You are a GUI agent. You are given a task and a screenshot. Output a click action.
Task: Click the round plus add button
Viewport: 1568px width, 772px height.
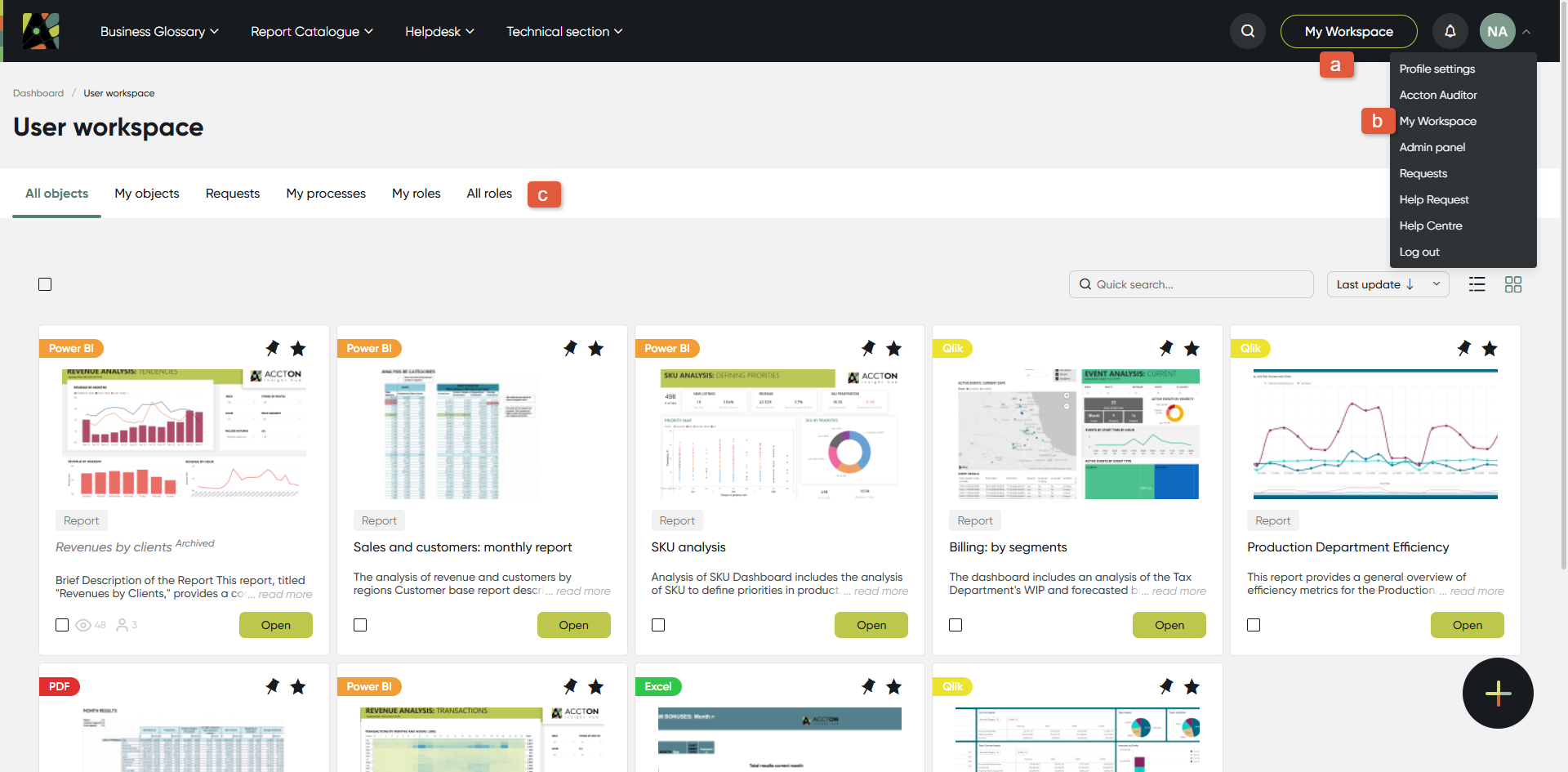coord(1498,694)
